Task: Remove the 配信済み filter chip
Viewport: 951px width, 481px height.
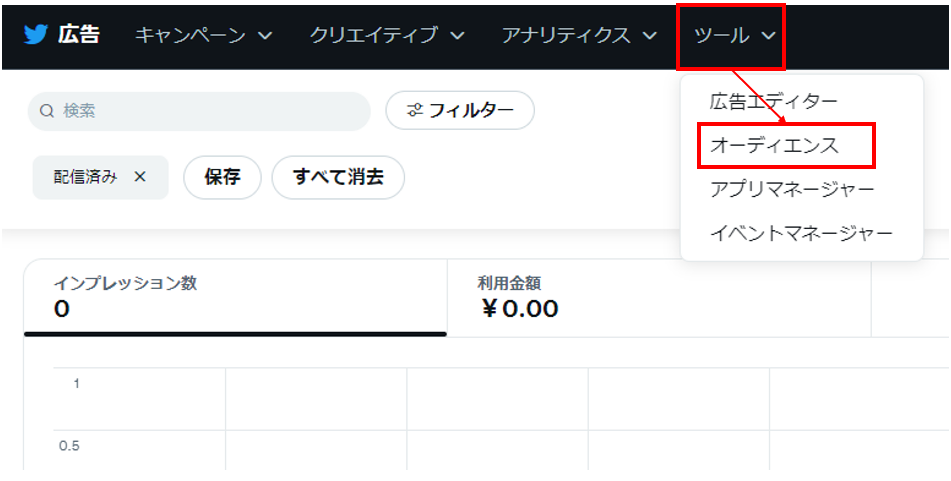Action: 140,177
